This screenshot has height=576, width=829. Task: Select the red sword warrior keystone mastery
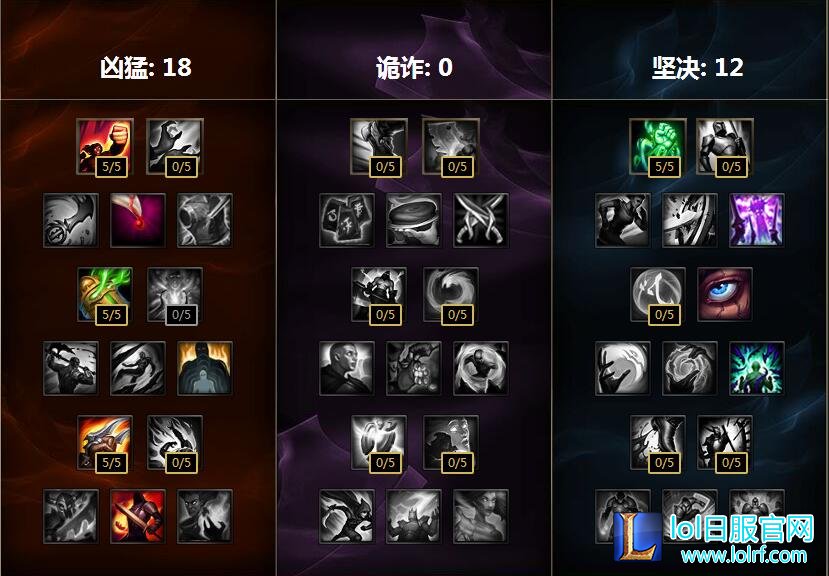pyautogui.click(x=137, y=516)
